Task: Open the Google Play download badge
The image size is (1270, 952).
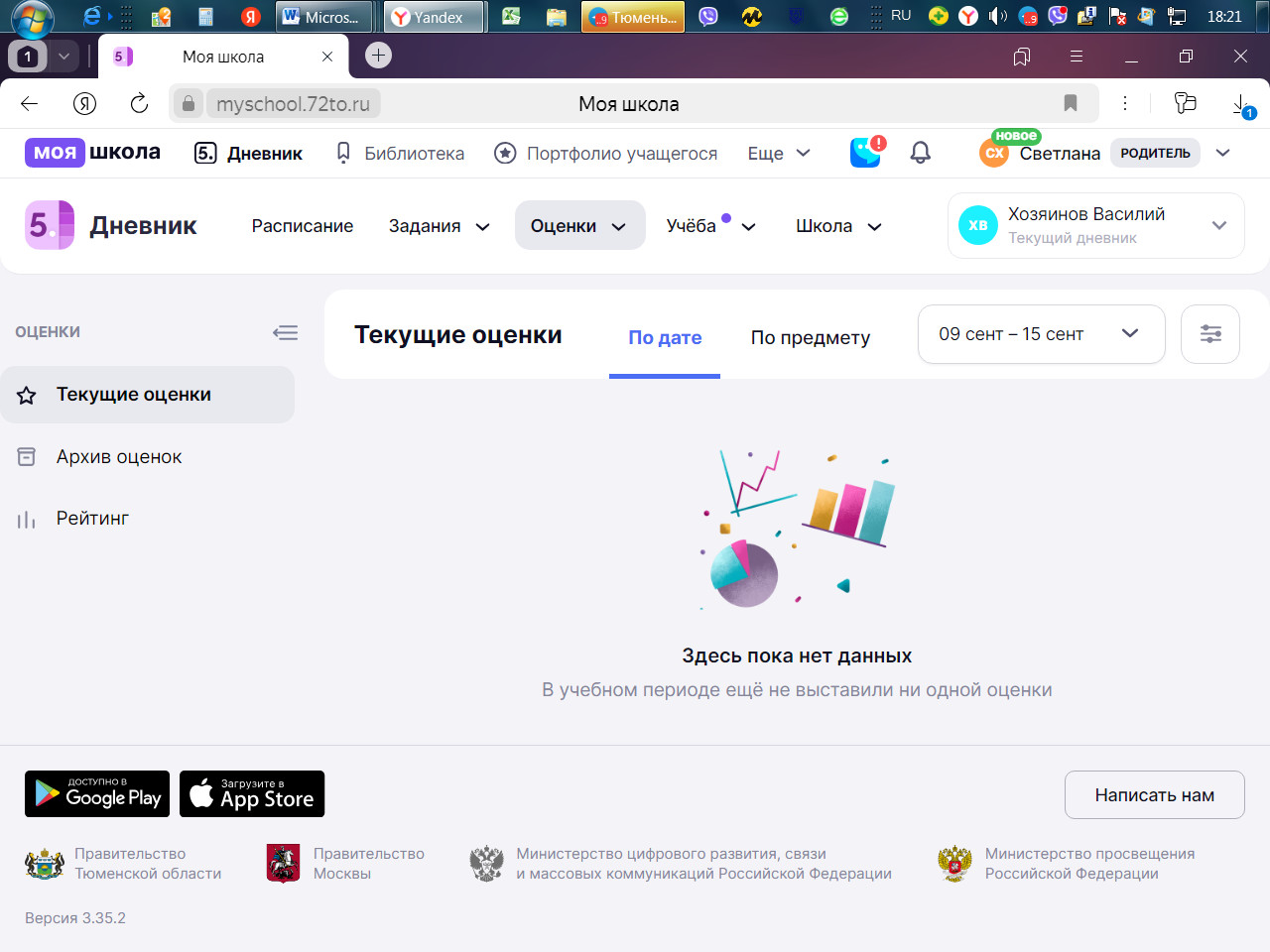Action: pos(97,794)
